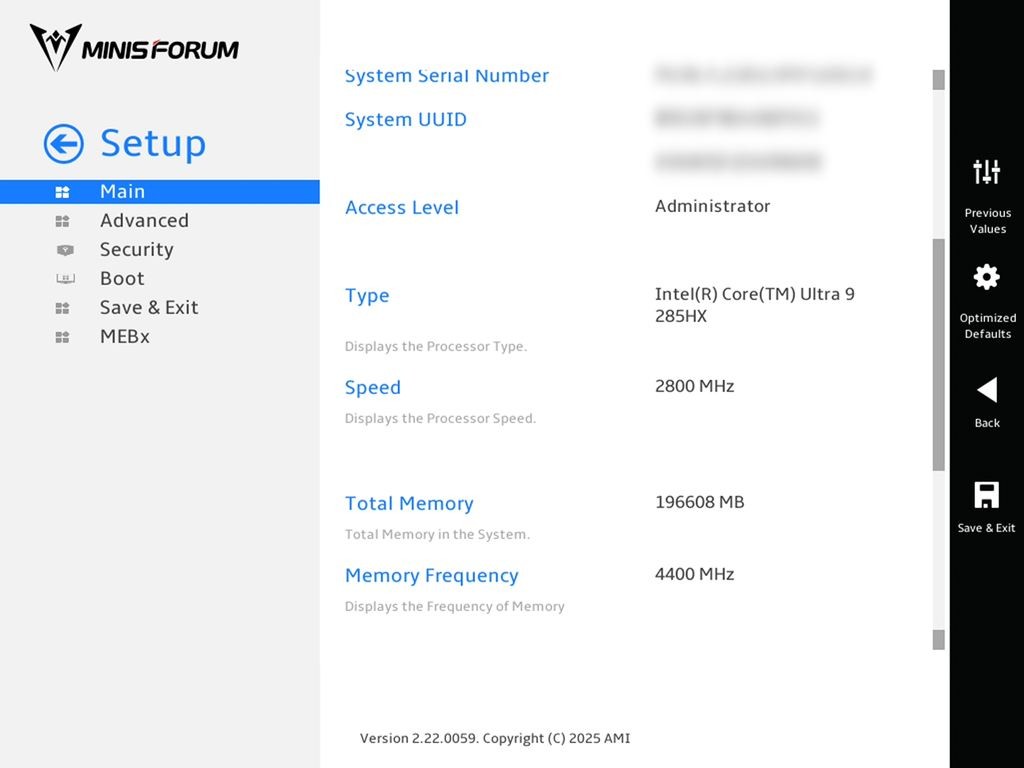Screen dimensions: 1024x768
Task: Select the Main menu item
Action: [x=160, y=191]
